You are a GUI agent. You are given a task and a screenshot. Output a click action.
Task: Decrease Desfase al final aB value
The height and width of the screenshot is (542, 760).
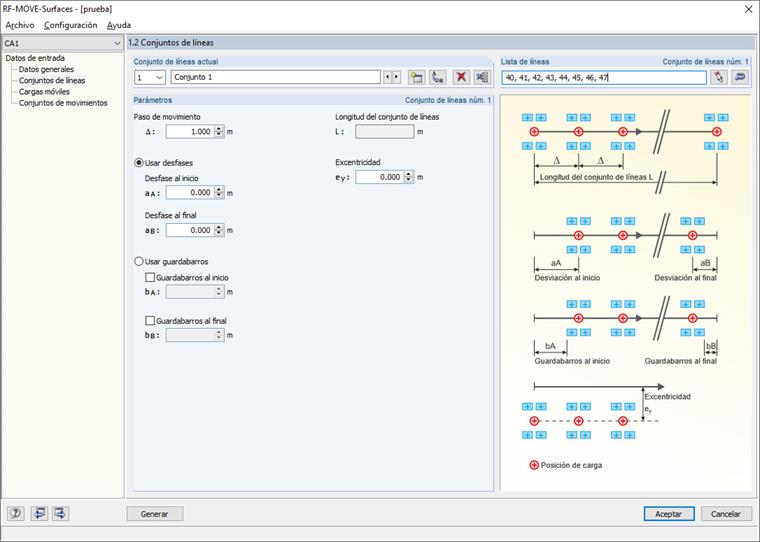click(x=219, y=233)
